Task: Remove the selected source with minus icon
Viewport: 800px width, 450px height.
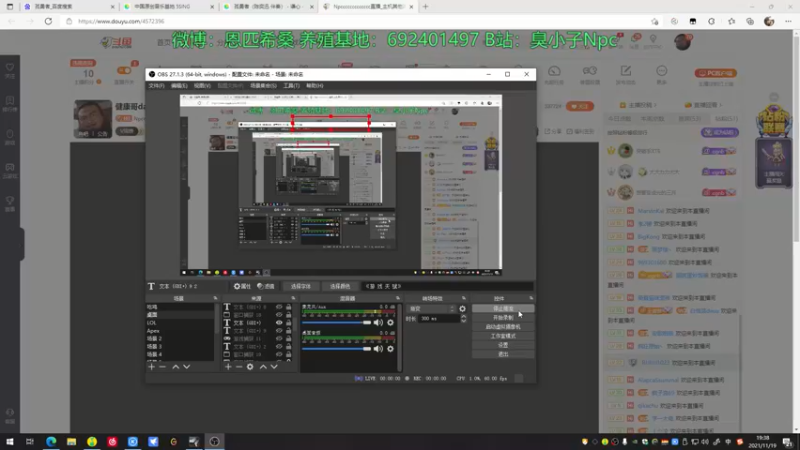Action: click(x=239, y=366)
